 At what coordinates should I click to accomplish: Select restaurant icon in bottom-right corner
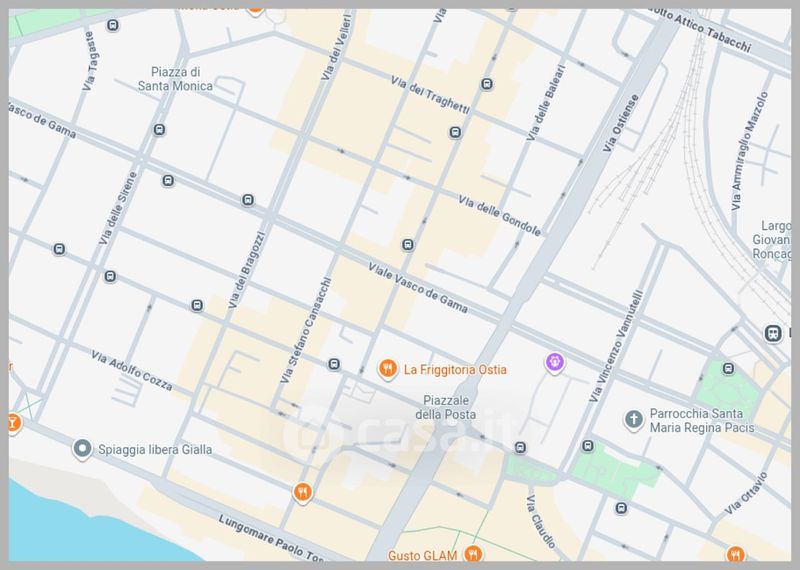[x=736, y=554]
